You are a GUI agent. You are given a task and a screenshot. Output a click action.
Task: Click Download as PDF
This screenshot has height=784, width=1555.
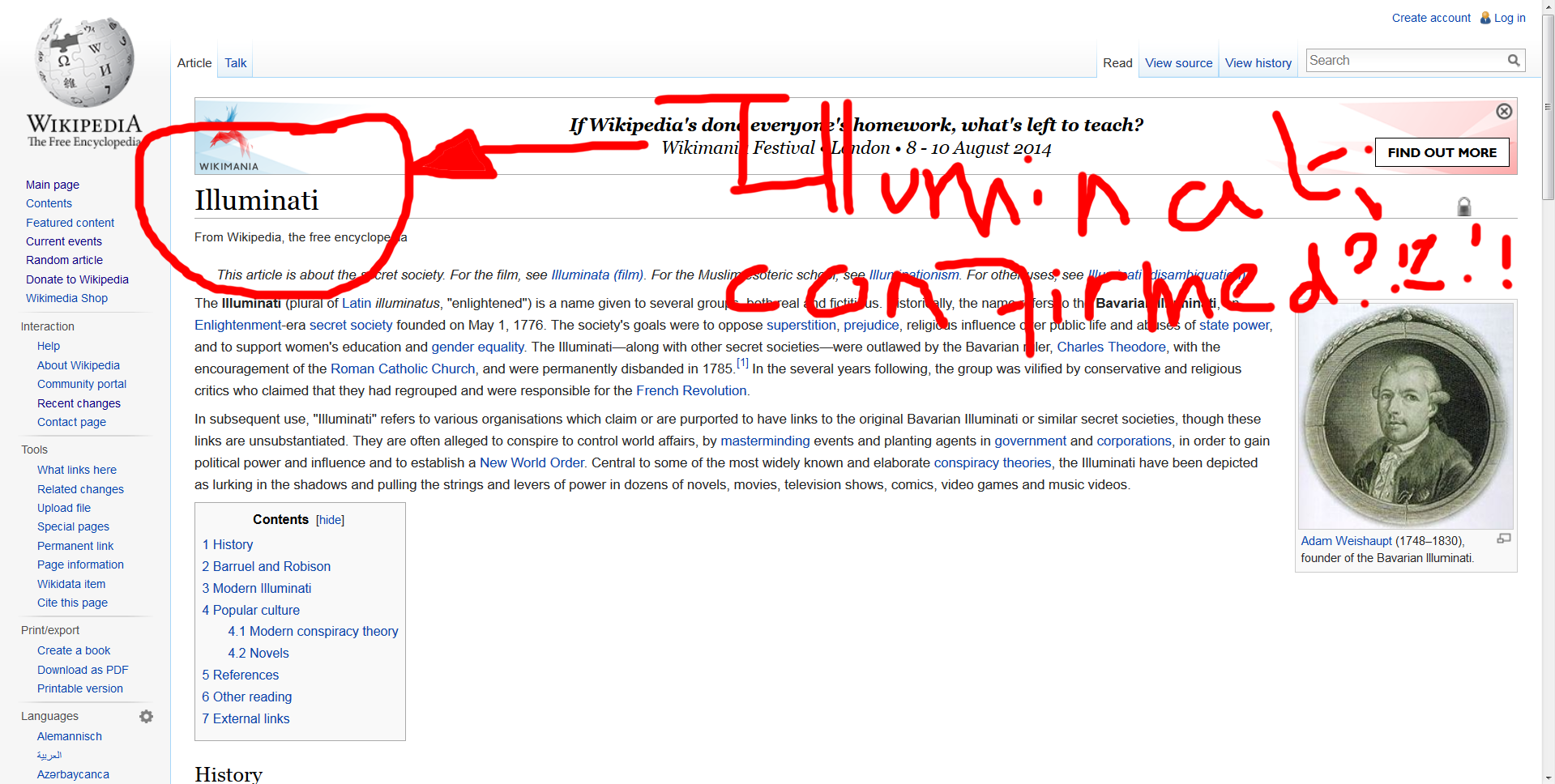pos(83,670)
